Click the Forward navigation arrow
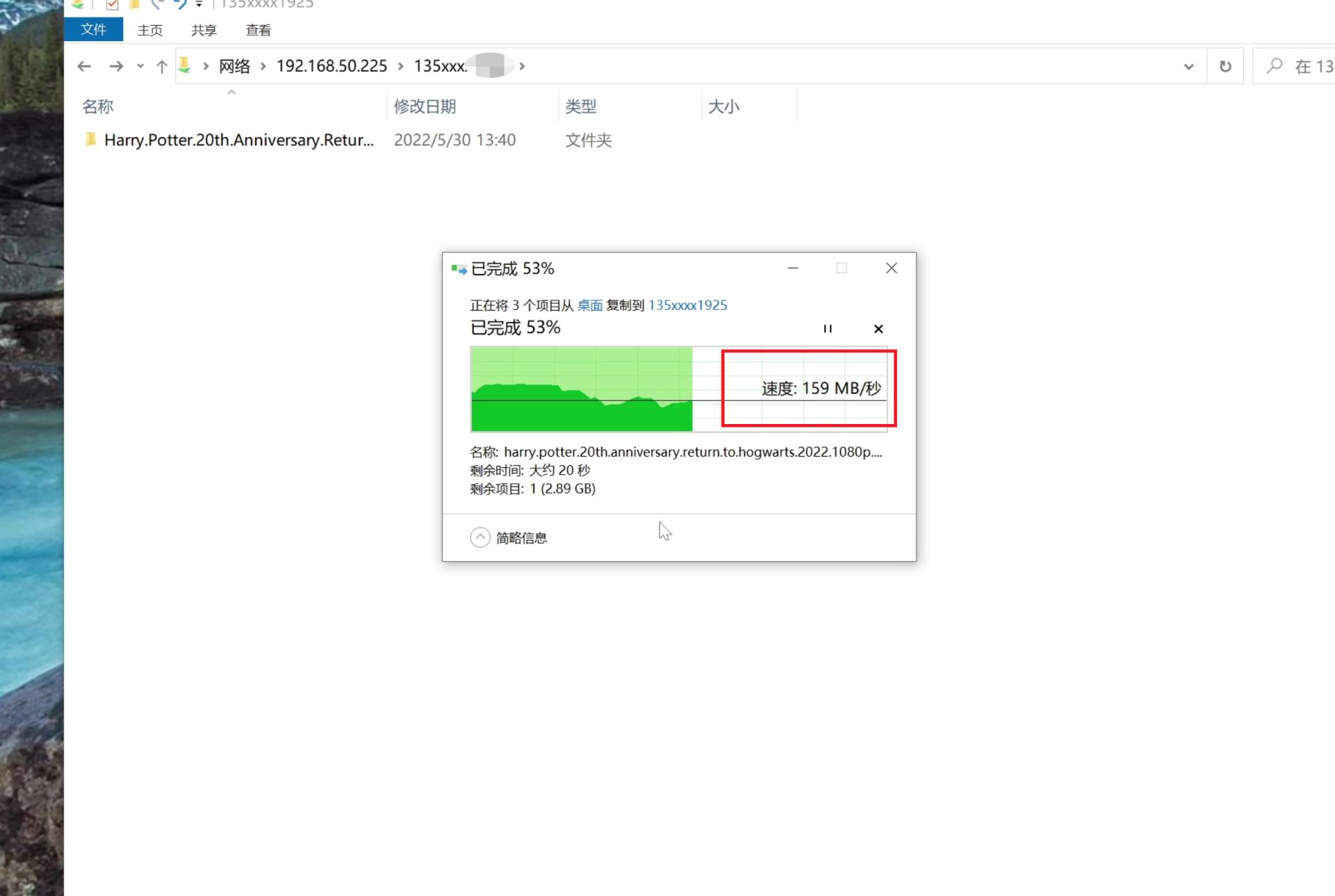Screen dimensions: 1335x896 coord(116,66)
